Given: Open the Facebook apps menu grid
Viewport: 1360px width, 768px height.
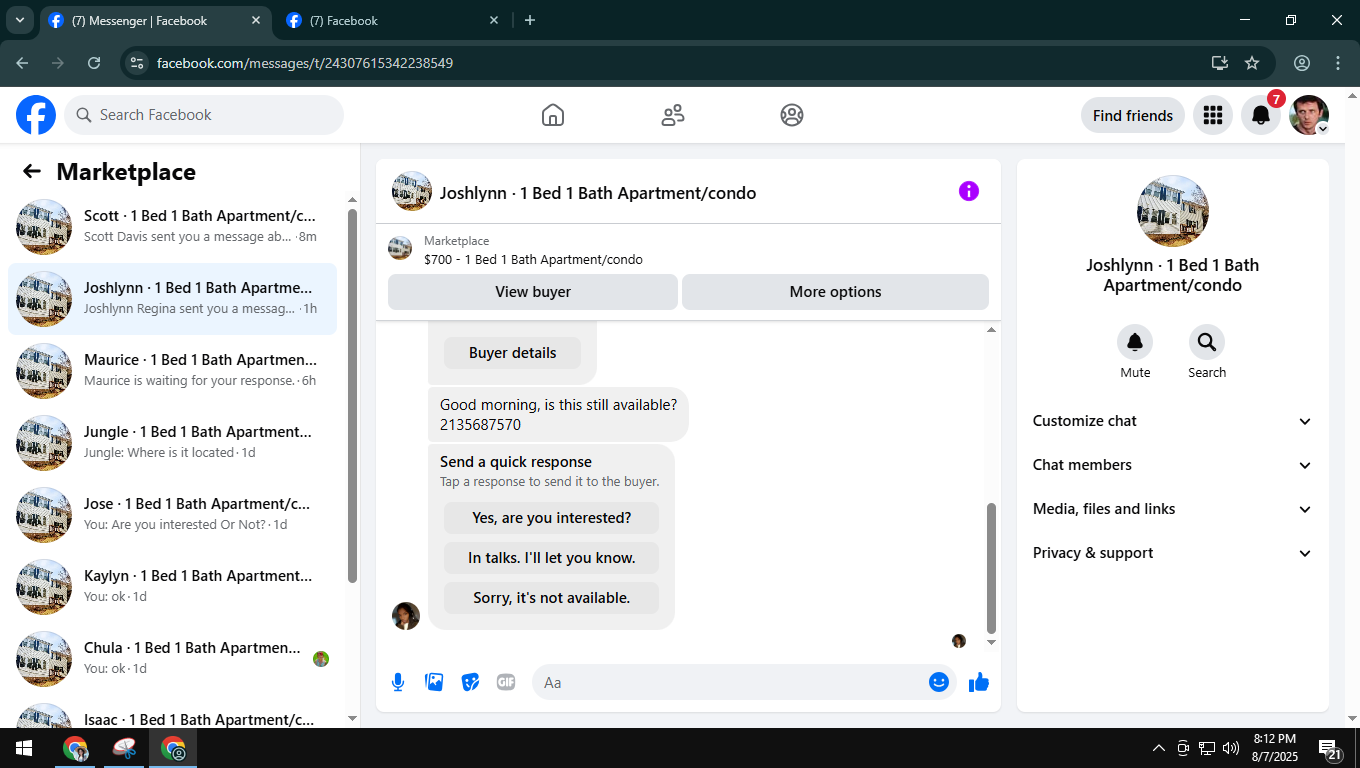Looking at the screenshot, I should pos(1213,115).
